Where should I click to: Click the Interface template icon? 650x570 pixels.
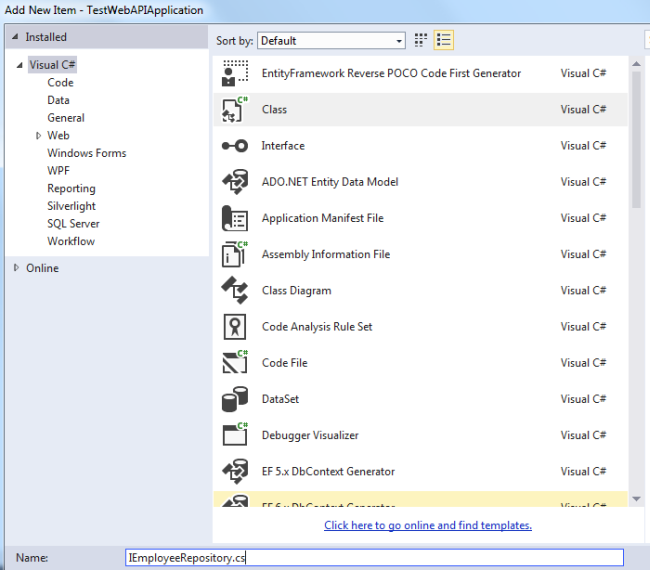(234, 146)
